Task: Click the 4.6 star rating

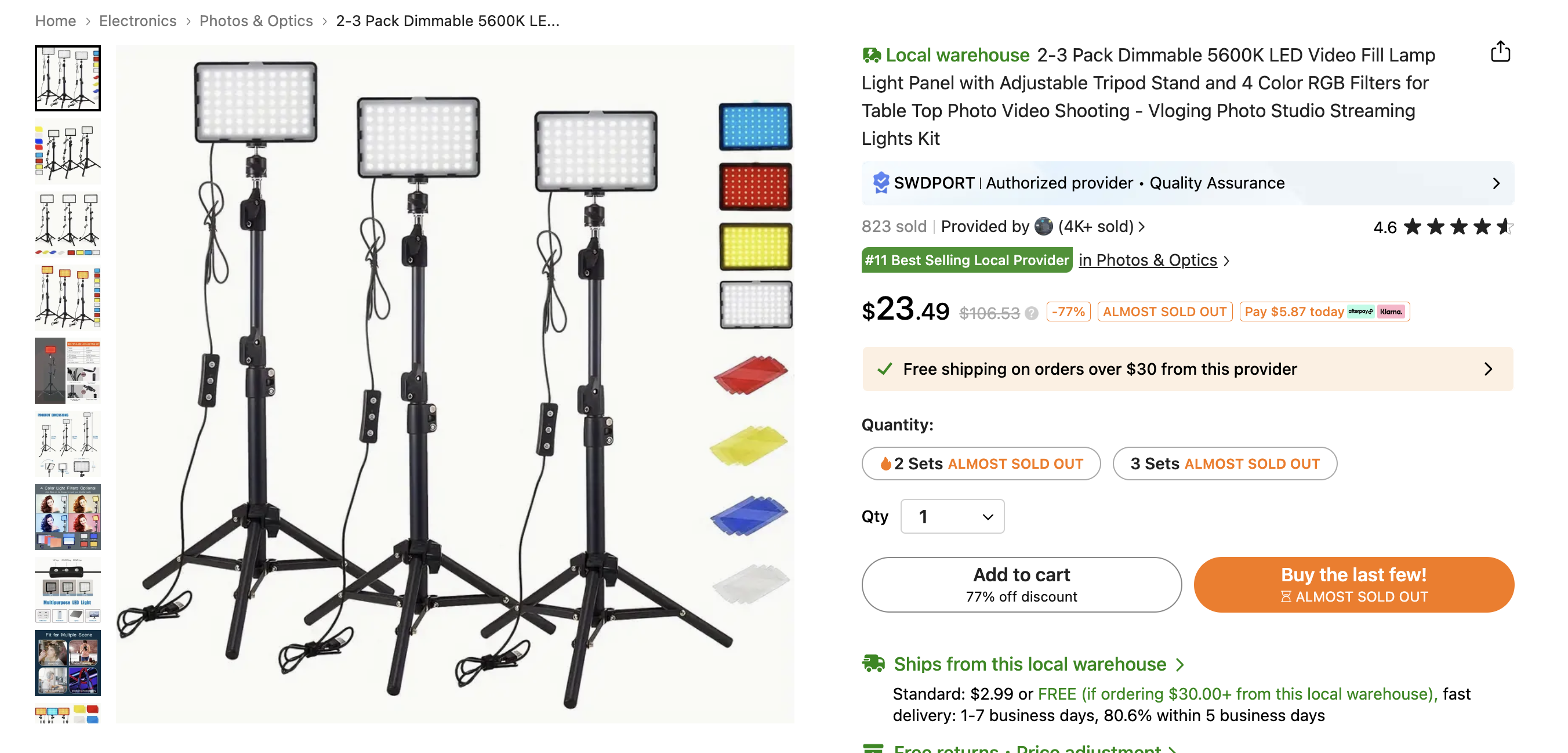Action: click(x=1442, y=227)
